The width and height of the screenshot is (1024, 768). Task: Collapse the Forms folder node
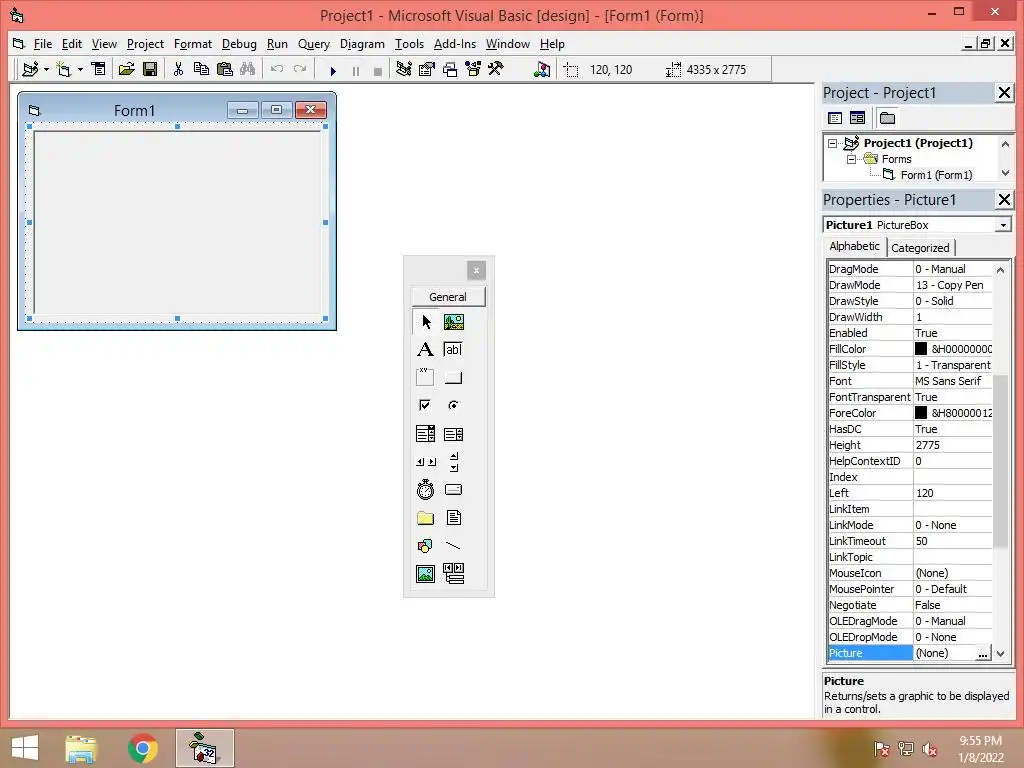coord(851,159)
